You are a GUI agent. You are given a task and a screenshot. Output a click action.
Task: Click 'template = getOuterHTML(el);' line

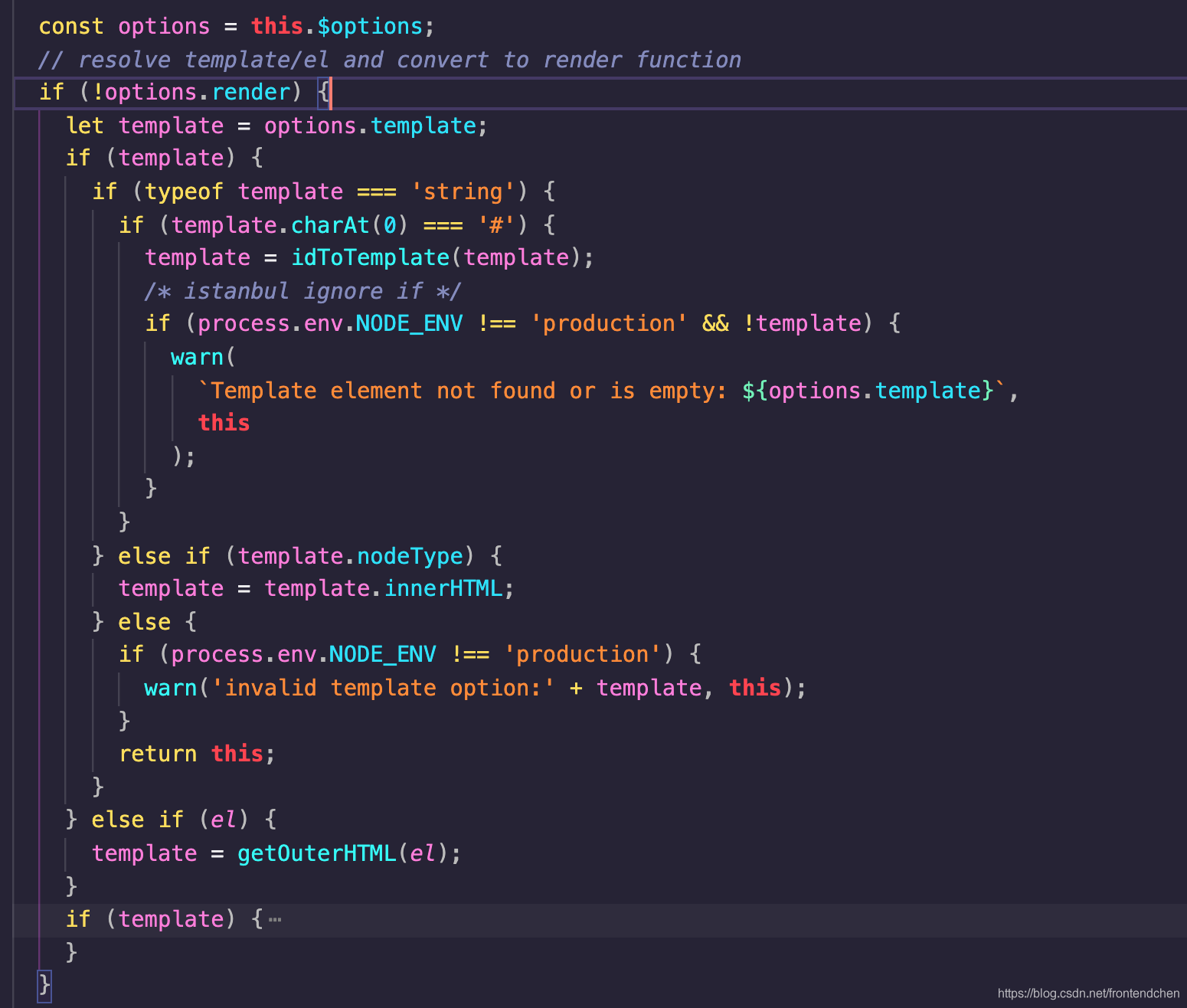pyautogui.click(x=276, y=853)
